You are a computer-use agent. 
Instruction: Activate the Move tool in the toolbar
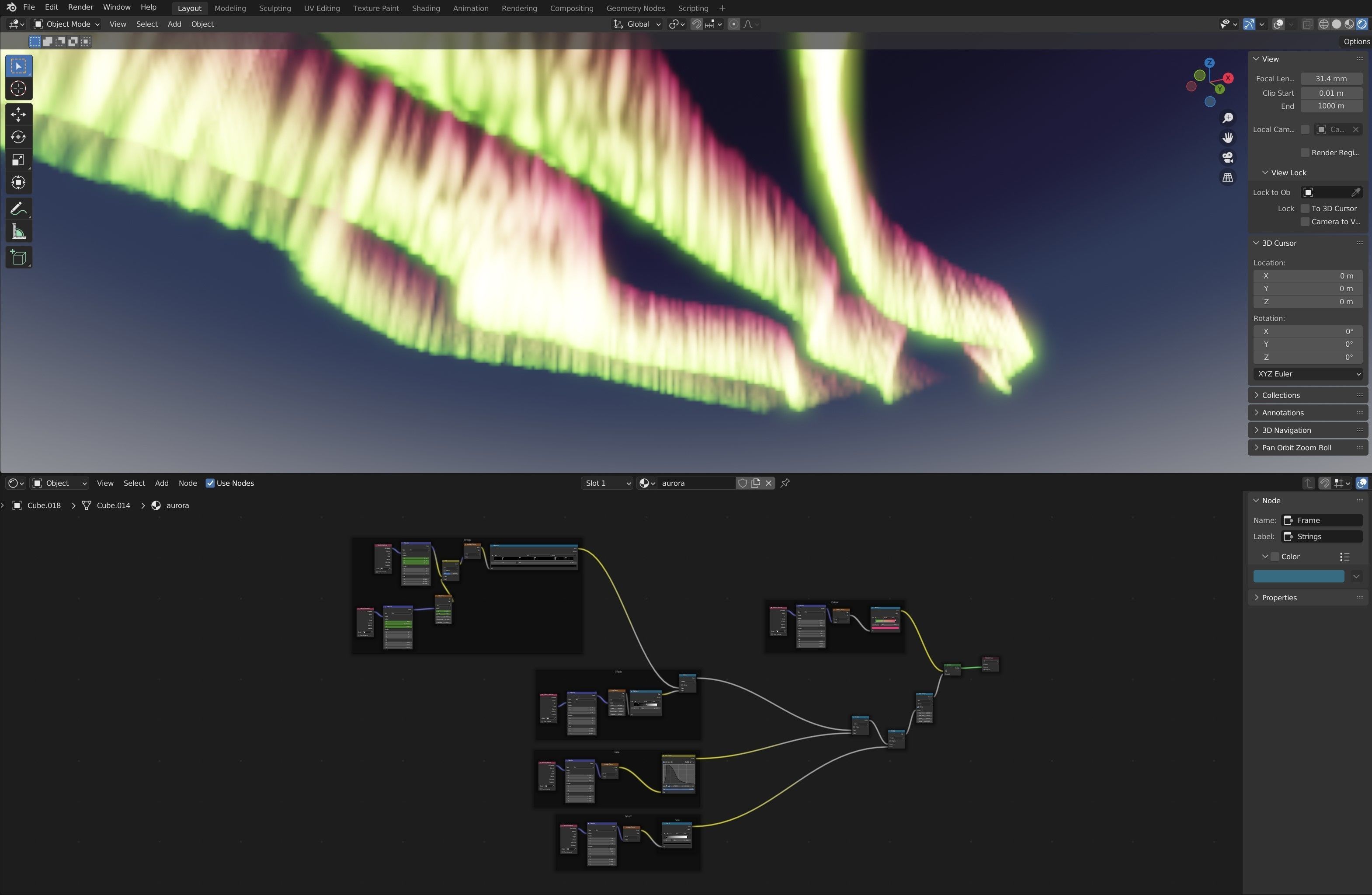(x=18, y=114)
